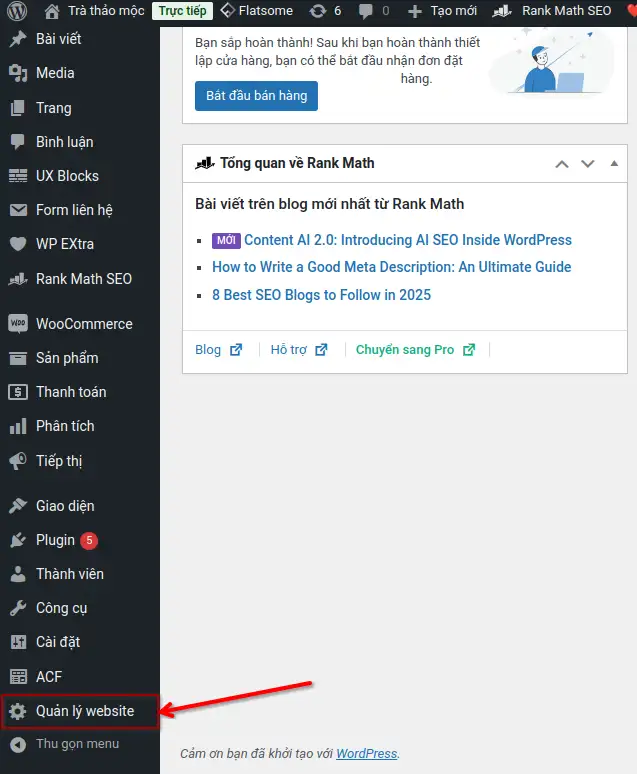Click the plug icon for Plugin
The image size is (637, 774).
(x=18, y=540)
